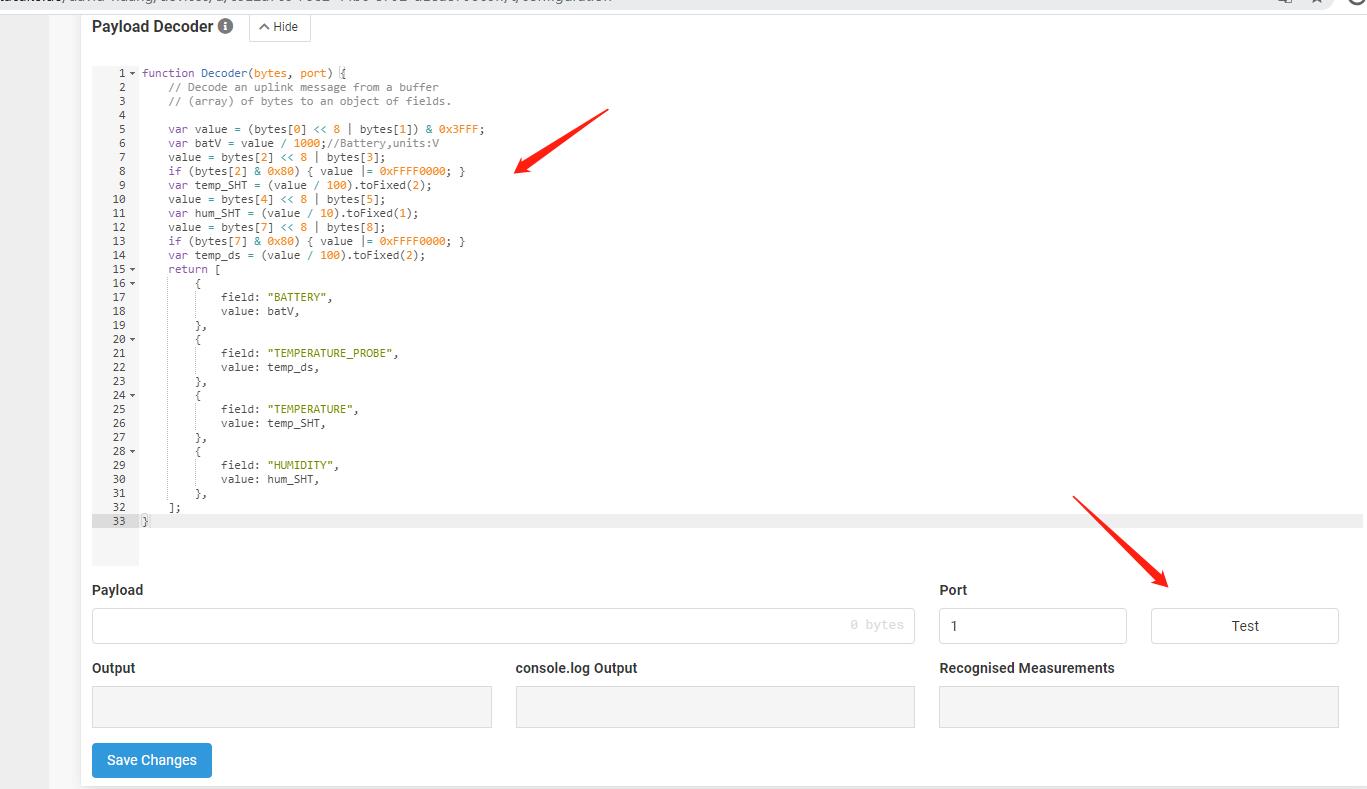Click the Port input field
This screenshot has width=1367, height=789.
[1033, 626]
